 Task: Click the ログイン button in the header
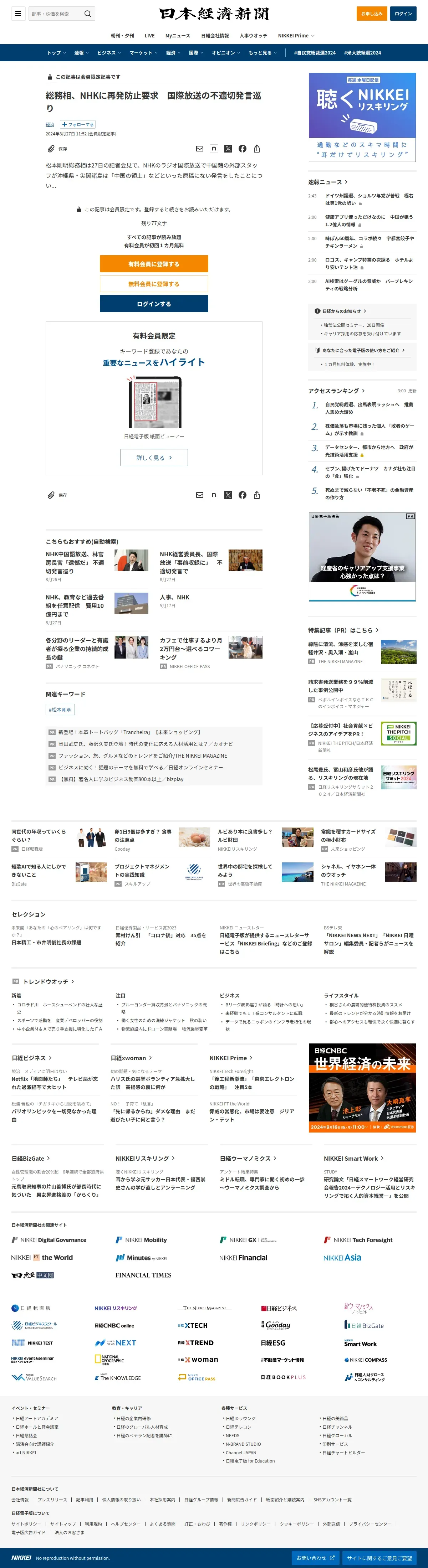coord(403,14)
